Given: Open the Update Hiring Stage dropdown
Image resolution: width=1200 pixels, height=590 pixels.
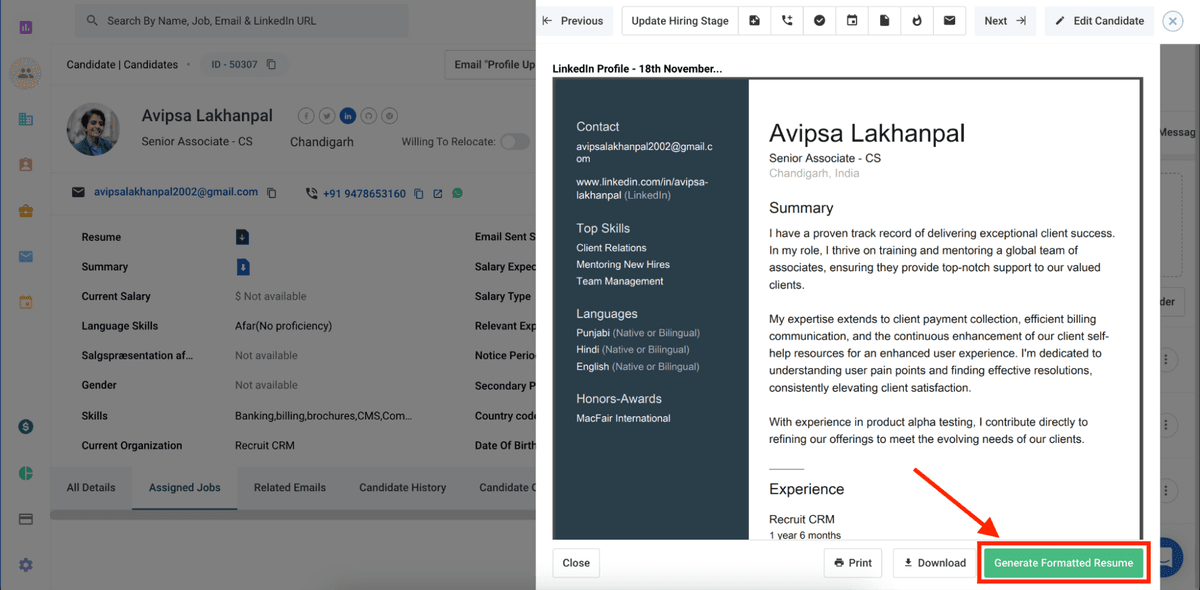Looking at the screenshot, I should 680,21.
